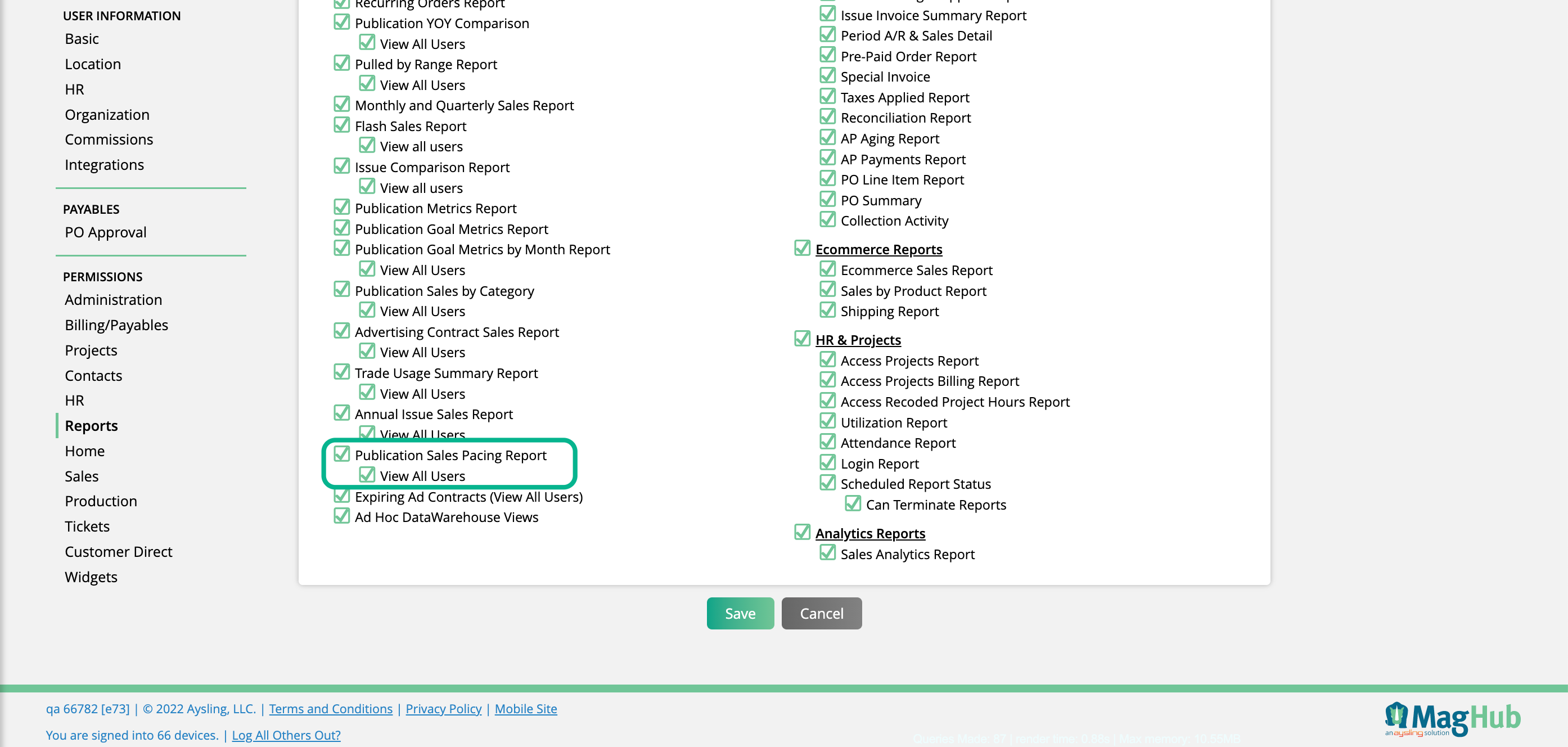Switch to Billing/Payables permissions
Viewport: 1568px width, 747px height.
(116, 325)
